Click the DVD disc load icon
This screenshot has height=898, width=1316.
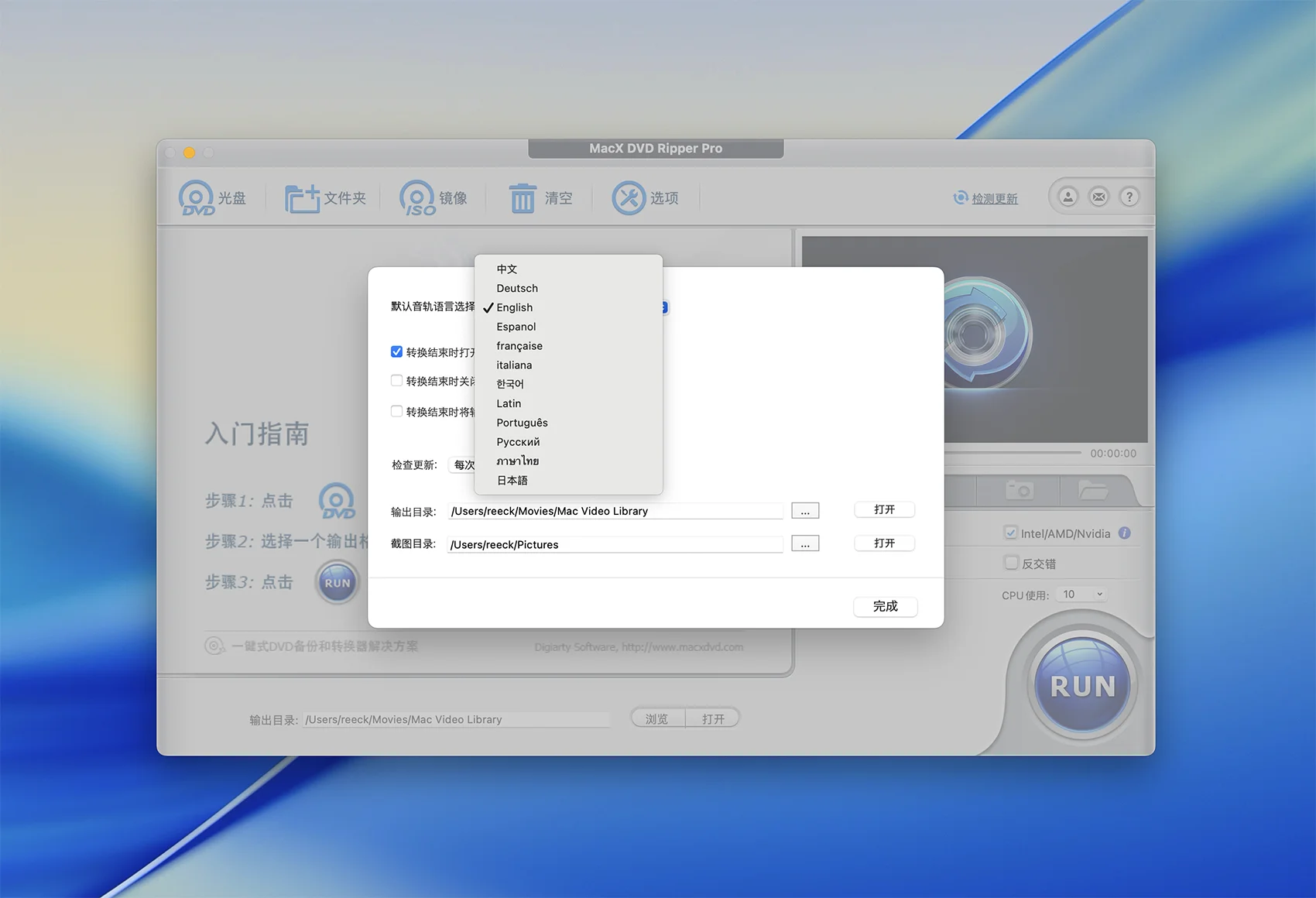197,198
